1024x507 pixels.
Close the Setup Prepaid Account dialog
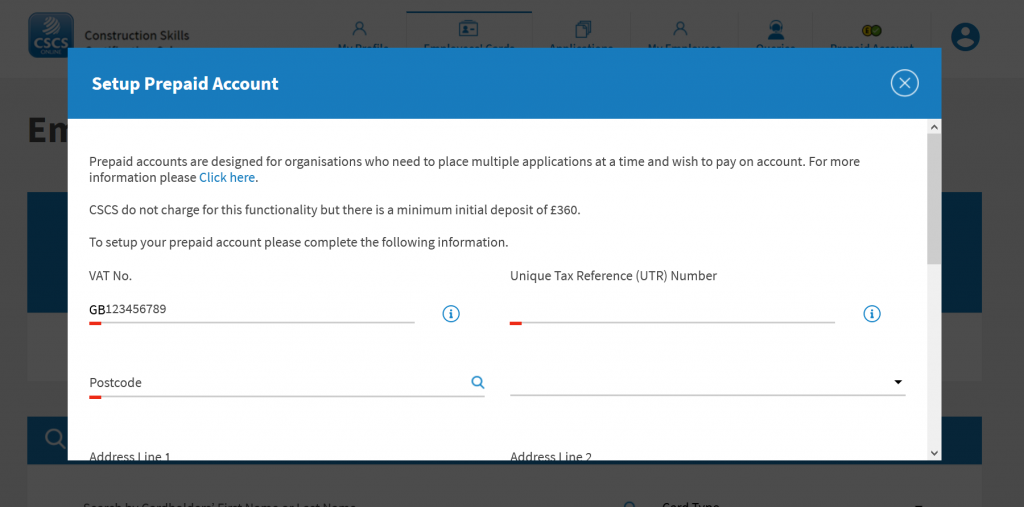[904, 83]
